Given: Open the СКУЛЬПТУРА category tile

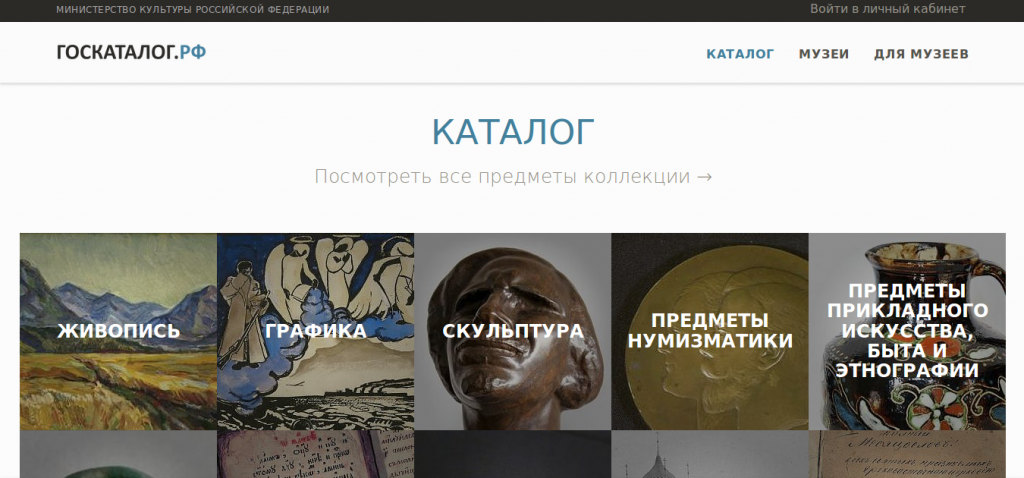Looking at the screenshot, I should (513, 331).
